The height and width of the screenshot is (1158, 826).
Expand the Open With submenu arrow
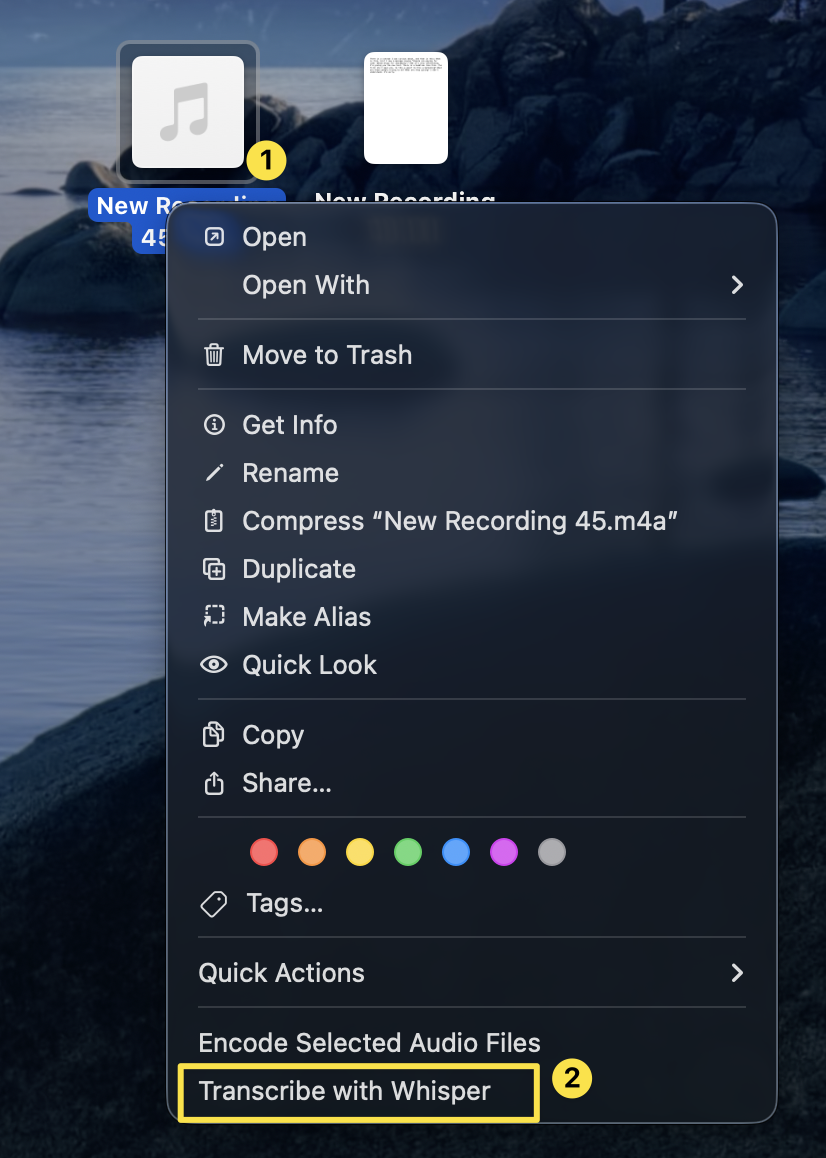point(737,285)
